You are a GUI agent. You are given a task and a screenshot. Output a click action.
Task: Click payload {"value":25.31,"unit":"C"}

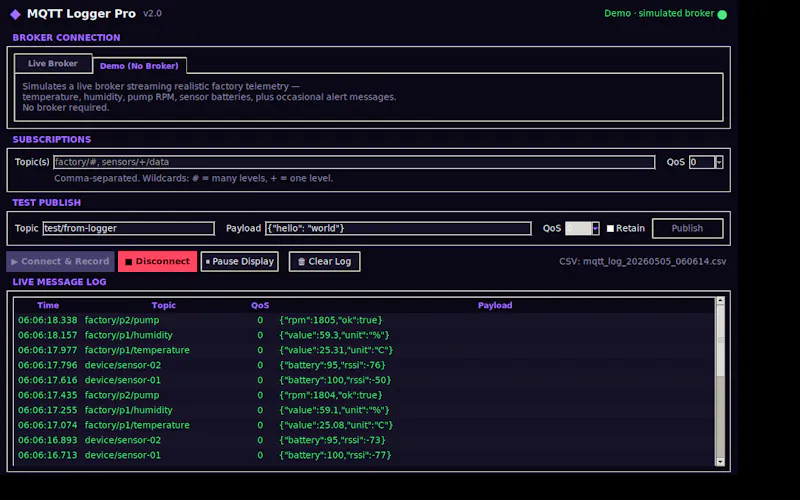tap(336, 350)
